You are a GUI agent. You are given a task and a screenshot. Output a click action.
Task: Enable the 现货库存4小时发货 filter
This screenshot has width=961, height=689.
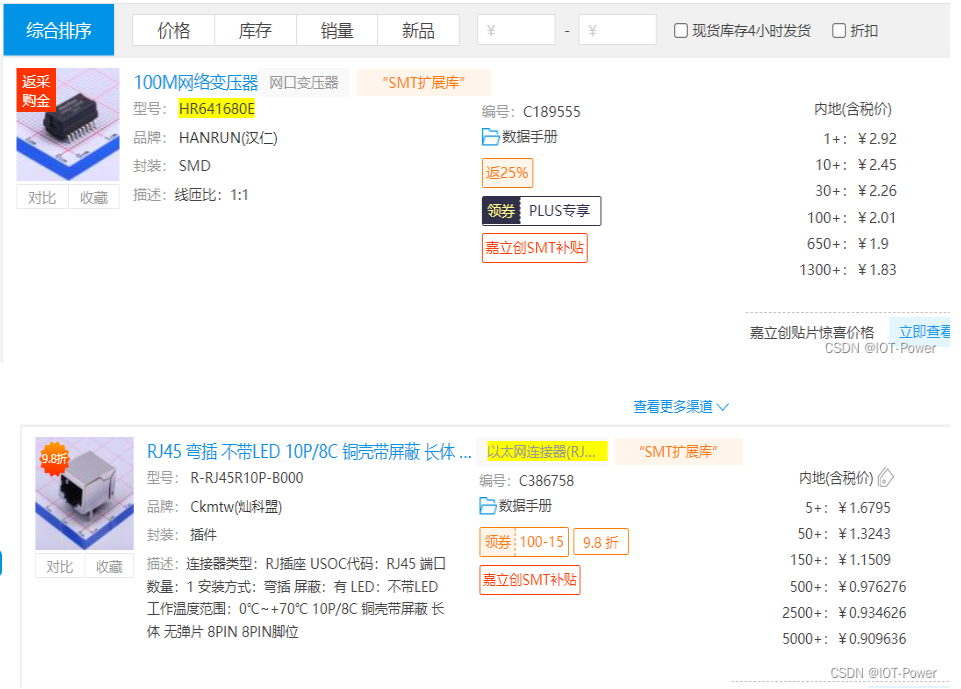[x=681, y=29]
